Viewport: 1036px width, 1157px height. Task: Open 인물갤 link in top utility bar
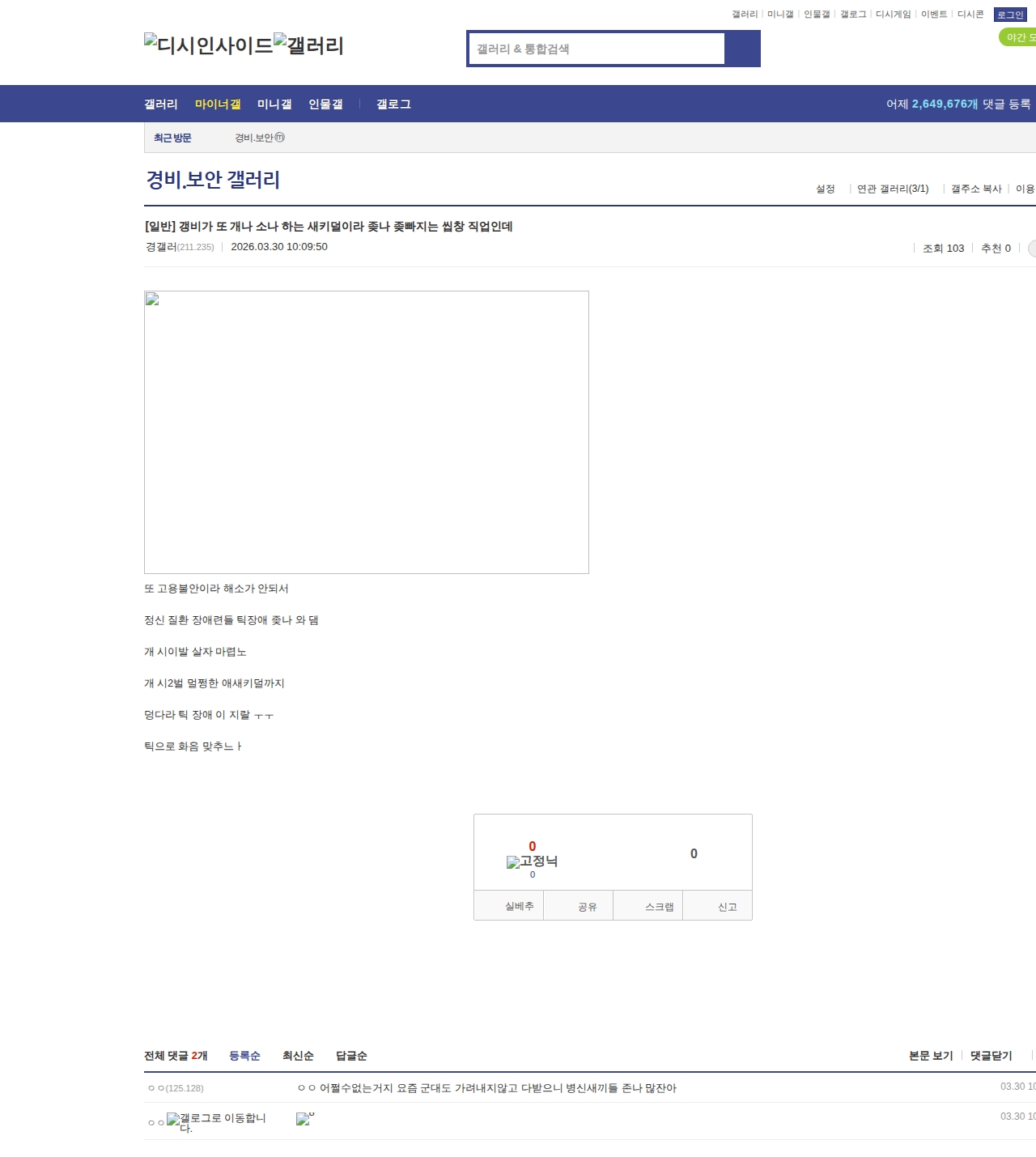(x=817, y=15)
